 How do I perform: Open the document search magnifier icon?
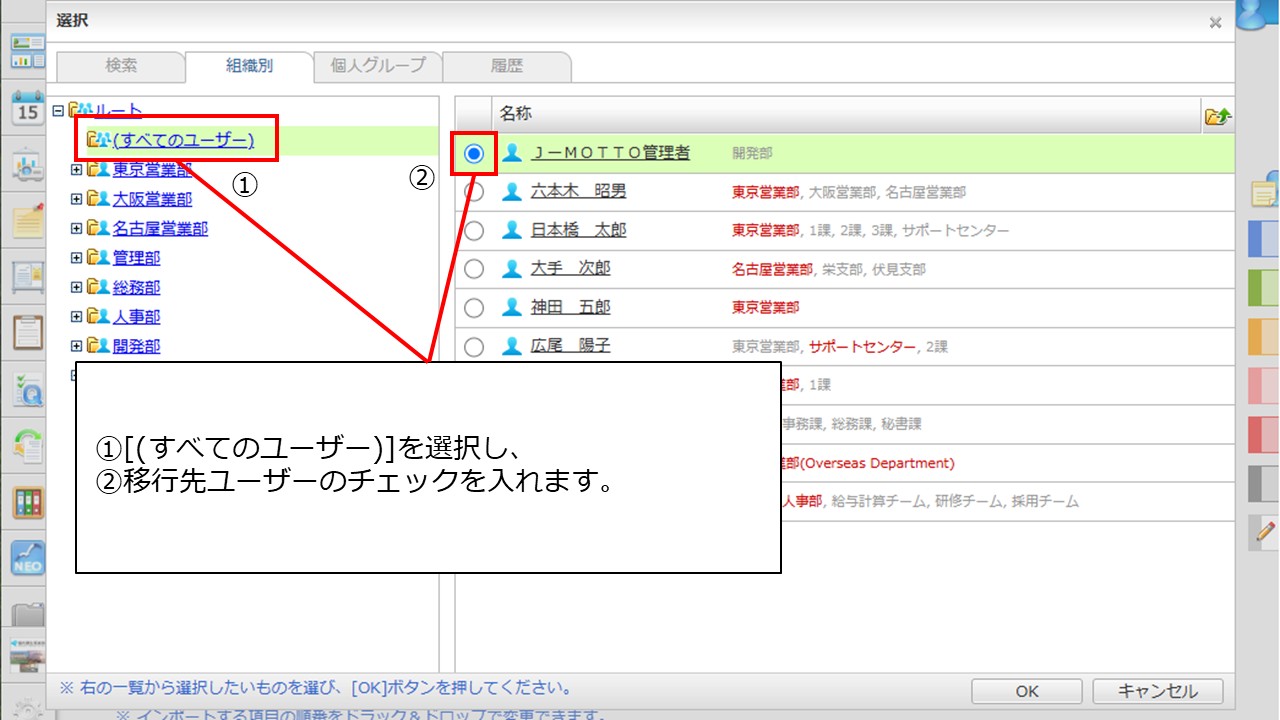pyautogui.click(x=27, y=390)
